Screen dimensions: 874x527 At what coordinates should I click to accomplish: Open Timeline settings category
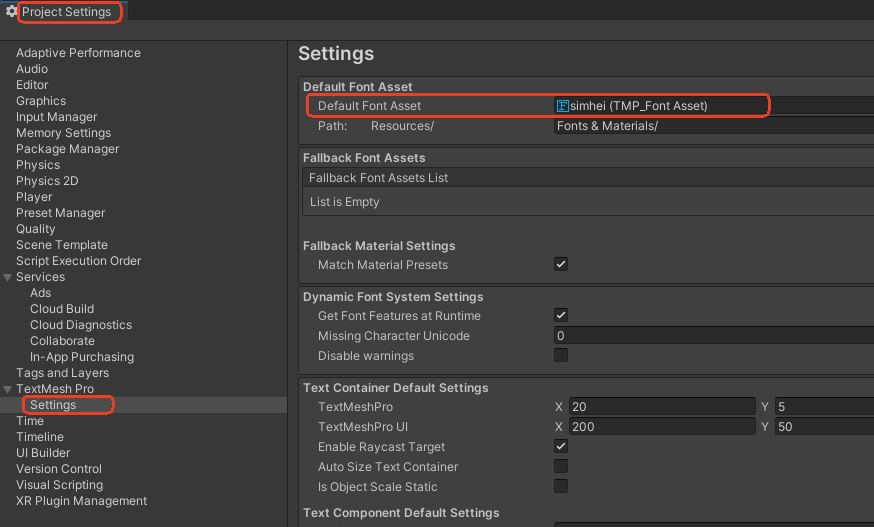(x=40, y=437)
